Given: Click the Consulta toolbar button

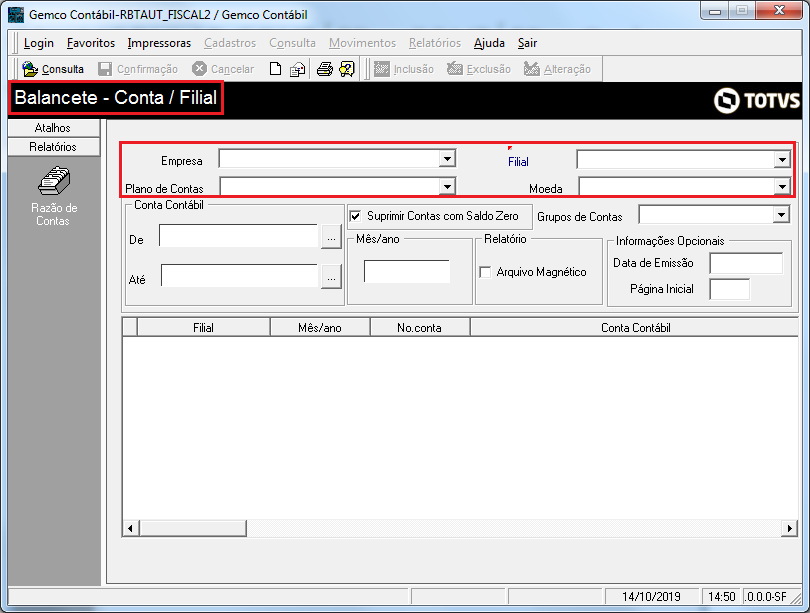Looking at the screenshot, I should [x=53, y=69].
